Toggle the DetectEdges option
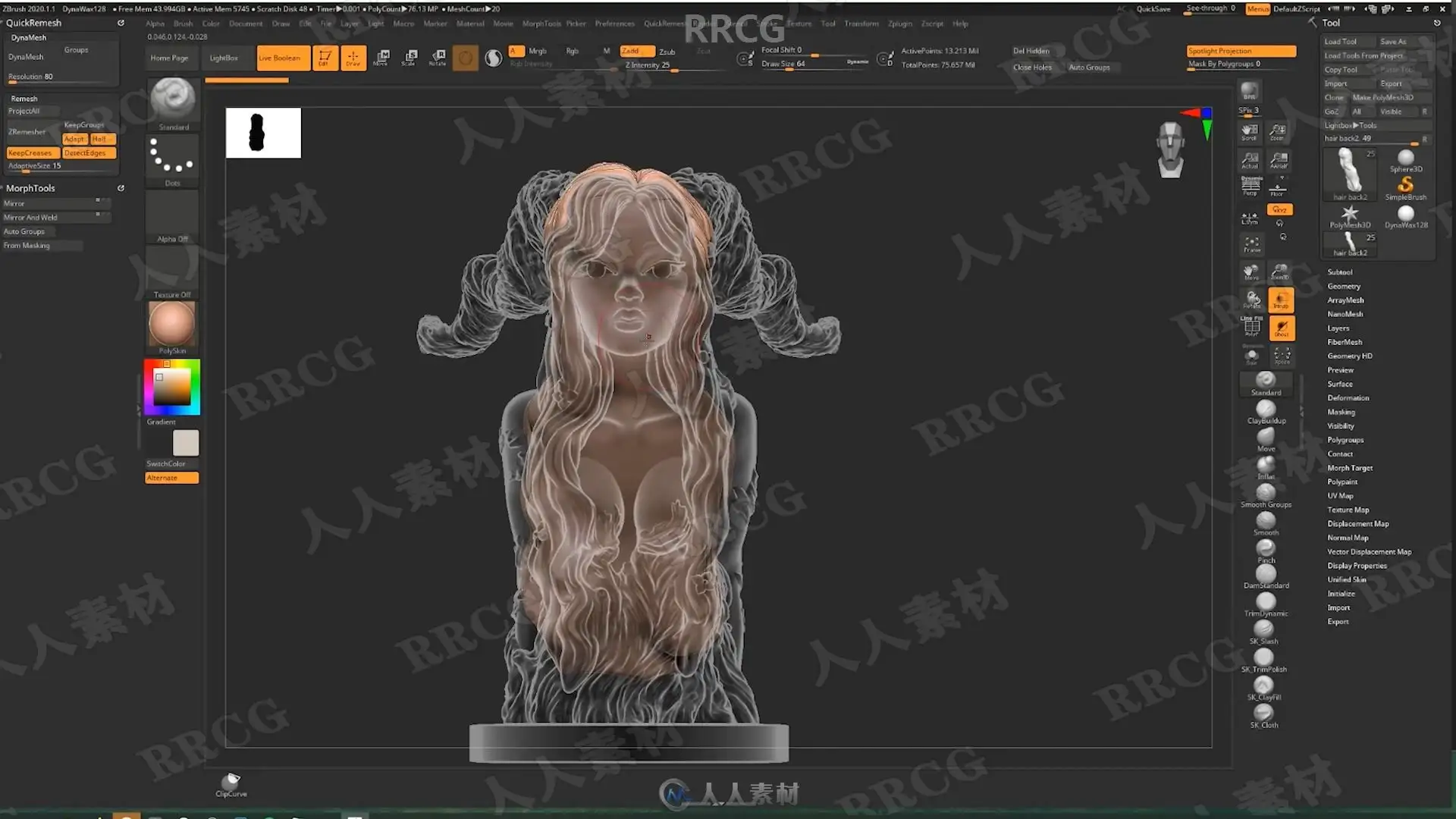Image resolution: width=1456 pixels, height=819 pixels. [89, 153]
